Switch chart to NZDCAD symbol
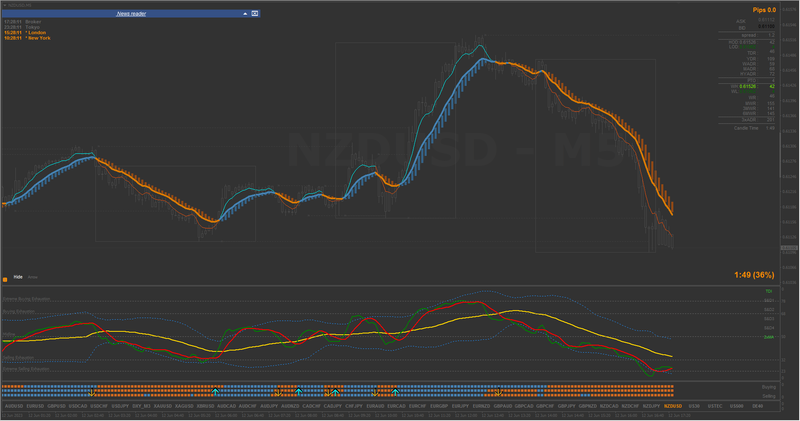Viewport: 800px width, 421px height. [x=609, y=406]
